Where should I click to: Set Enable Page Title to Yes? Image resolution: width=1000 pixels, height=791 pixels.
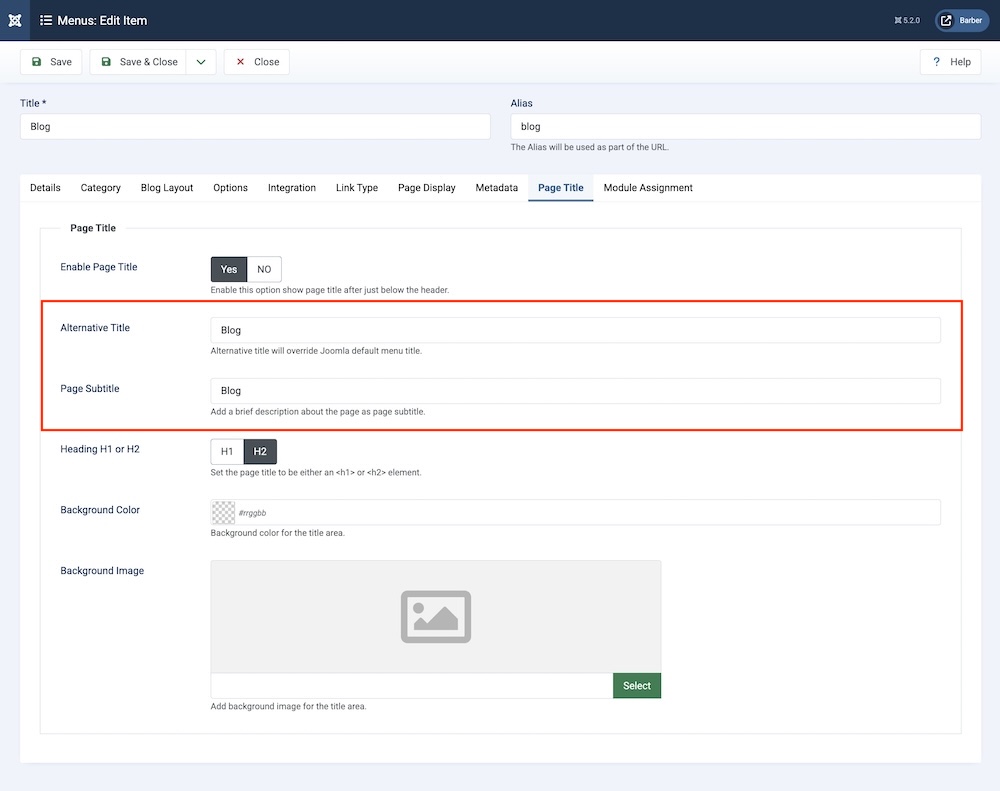(229, 269)
